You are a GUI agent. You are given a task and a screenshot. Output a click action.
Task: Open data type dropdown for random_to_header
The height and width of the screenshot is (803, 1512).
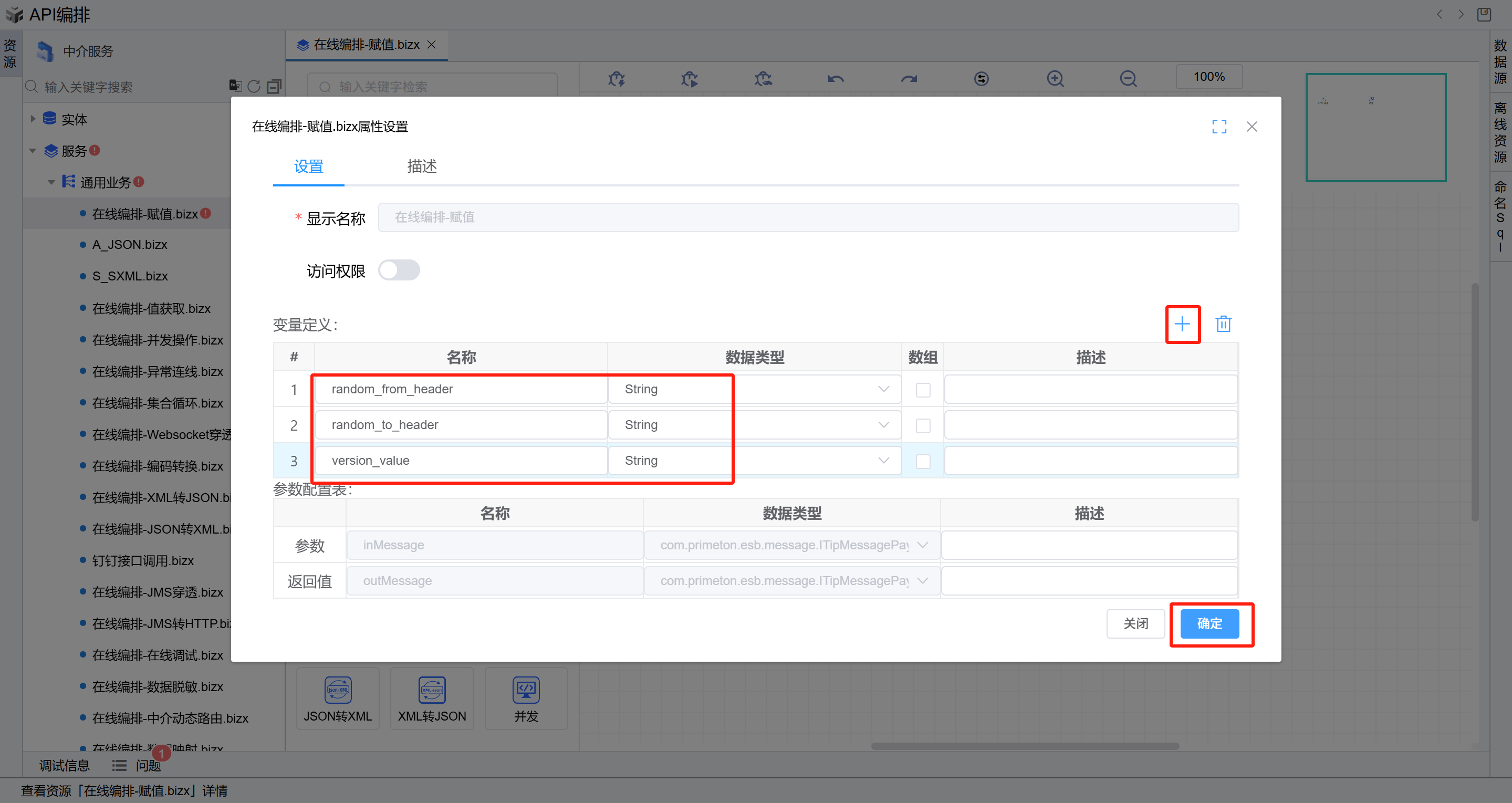pyautogui.click(x=883, y=425)
